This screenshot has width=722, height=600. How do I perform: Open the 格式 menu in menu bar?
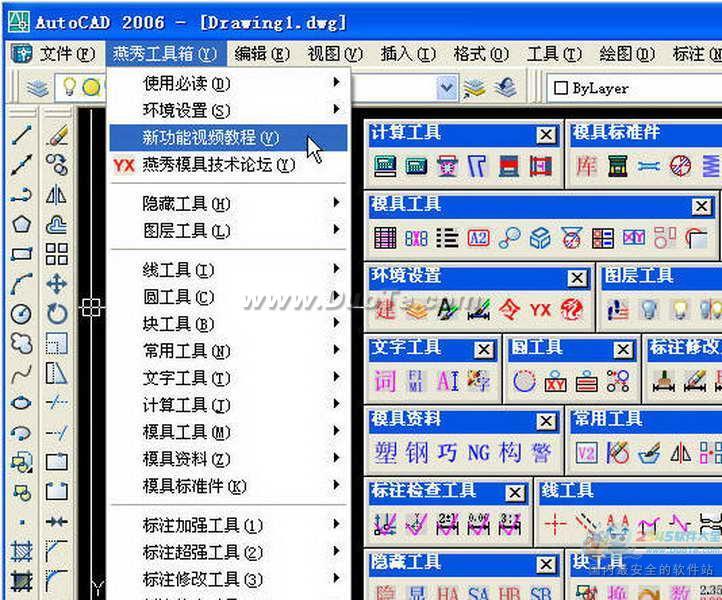point(480,54)
